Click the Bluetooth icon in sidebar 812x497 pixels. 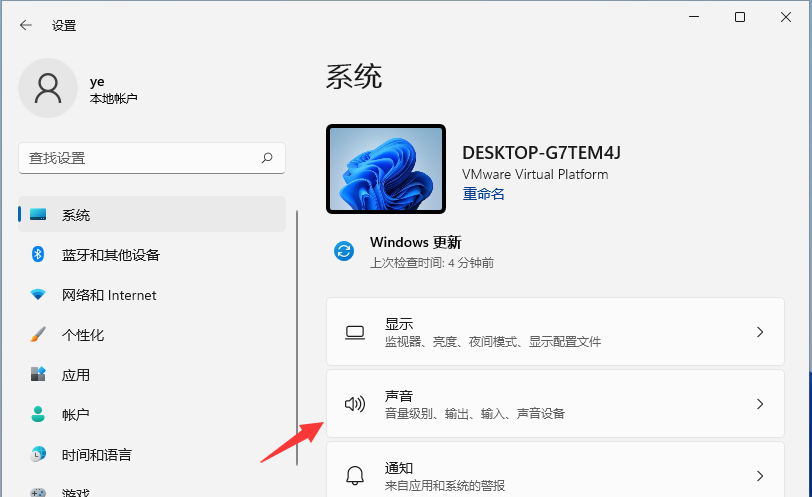tap(38, 255)
